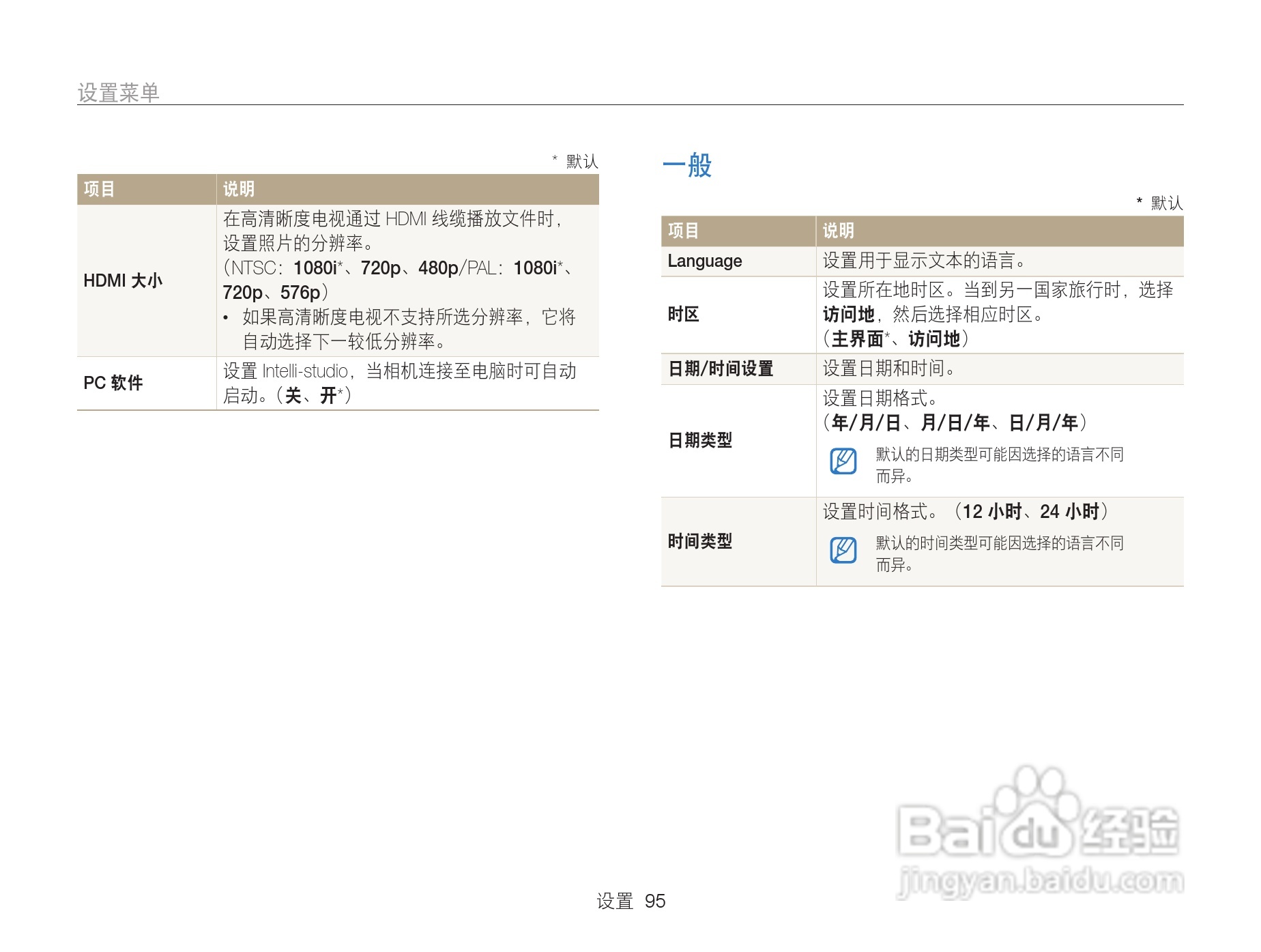Click the 时区 row label
The width and height of the screenshot is (1261, 952).
[682, 315]
